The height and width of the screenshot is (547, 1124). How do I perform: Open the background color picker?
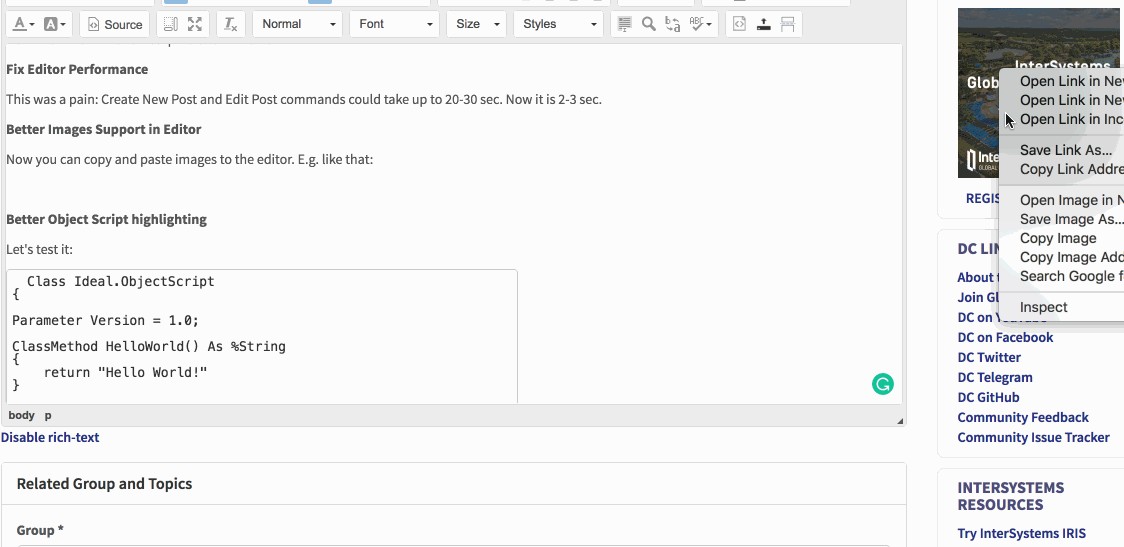56,24
